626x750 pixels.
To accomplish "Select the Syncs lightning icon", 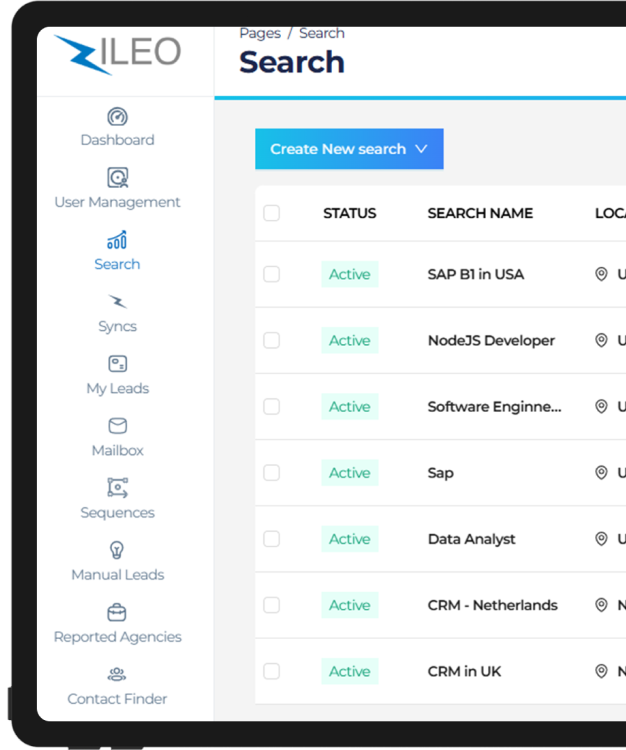I will [117, 302].
